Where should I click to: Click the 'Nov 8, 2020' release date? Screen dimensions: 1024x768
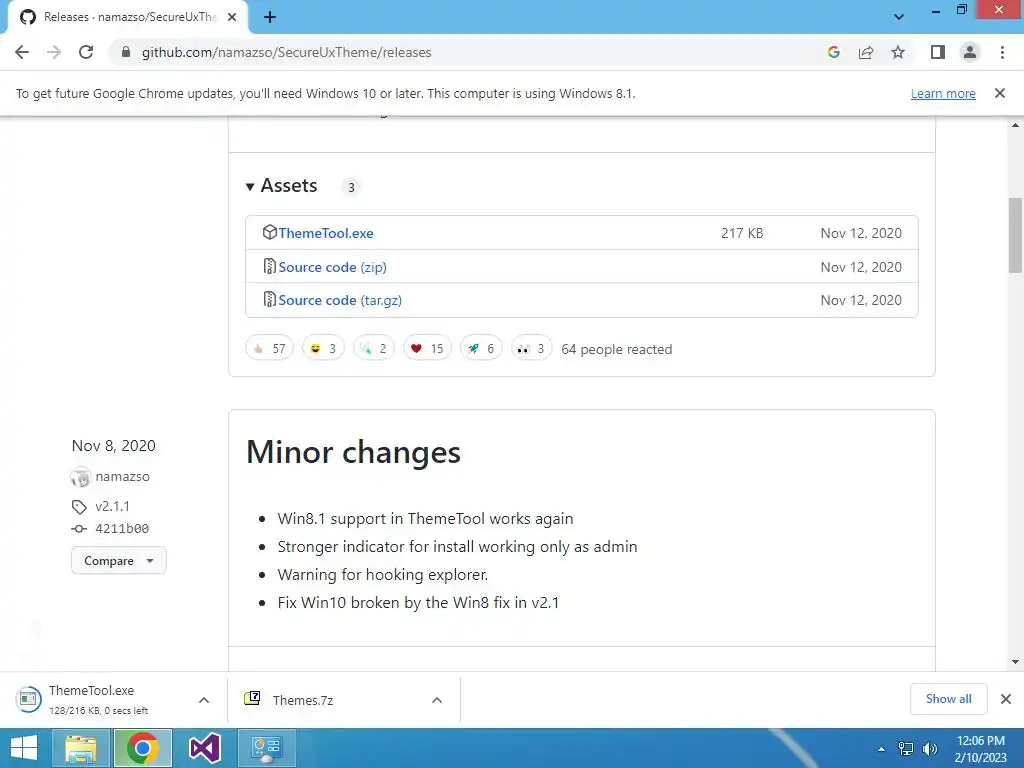(114, 445)
